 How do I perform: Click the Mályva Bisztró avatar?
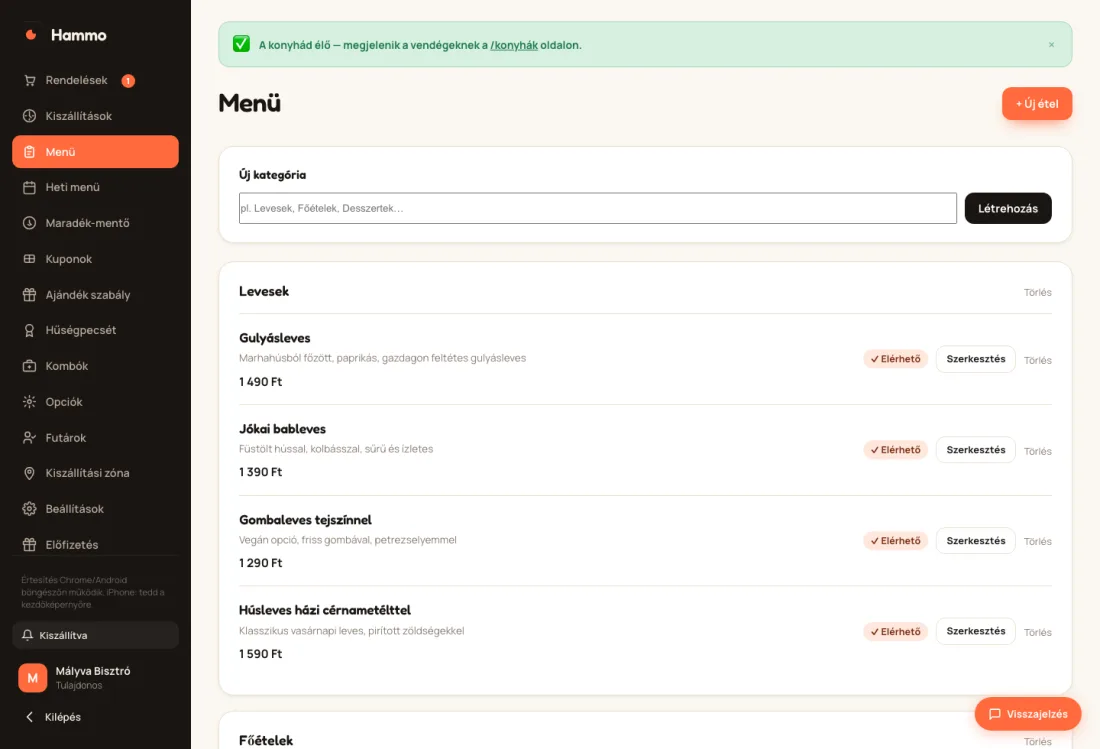coord(32,678)
